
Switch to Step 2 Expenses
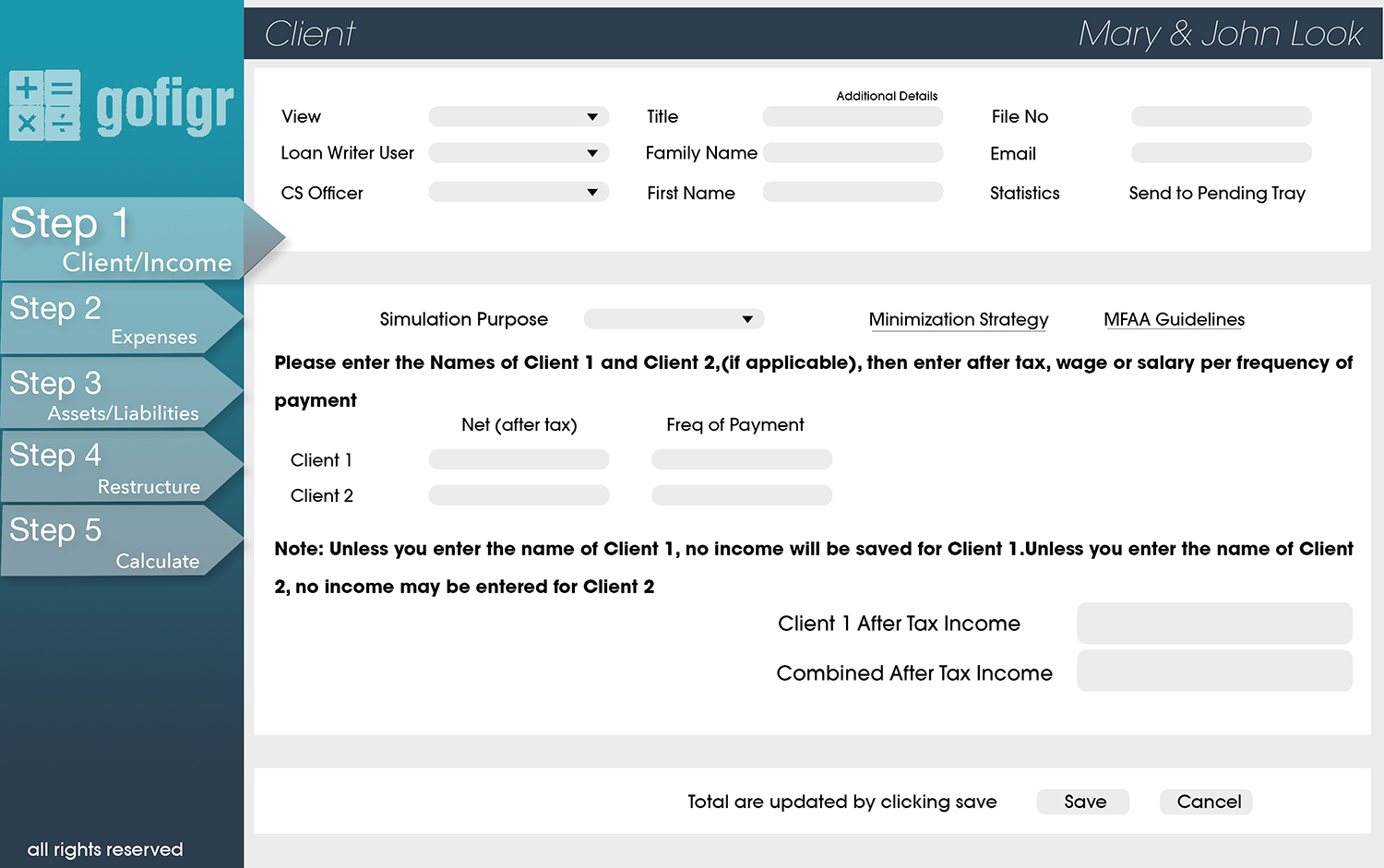pyautogui.click(x=122, y=318)
